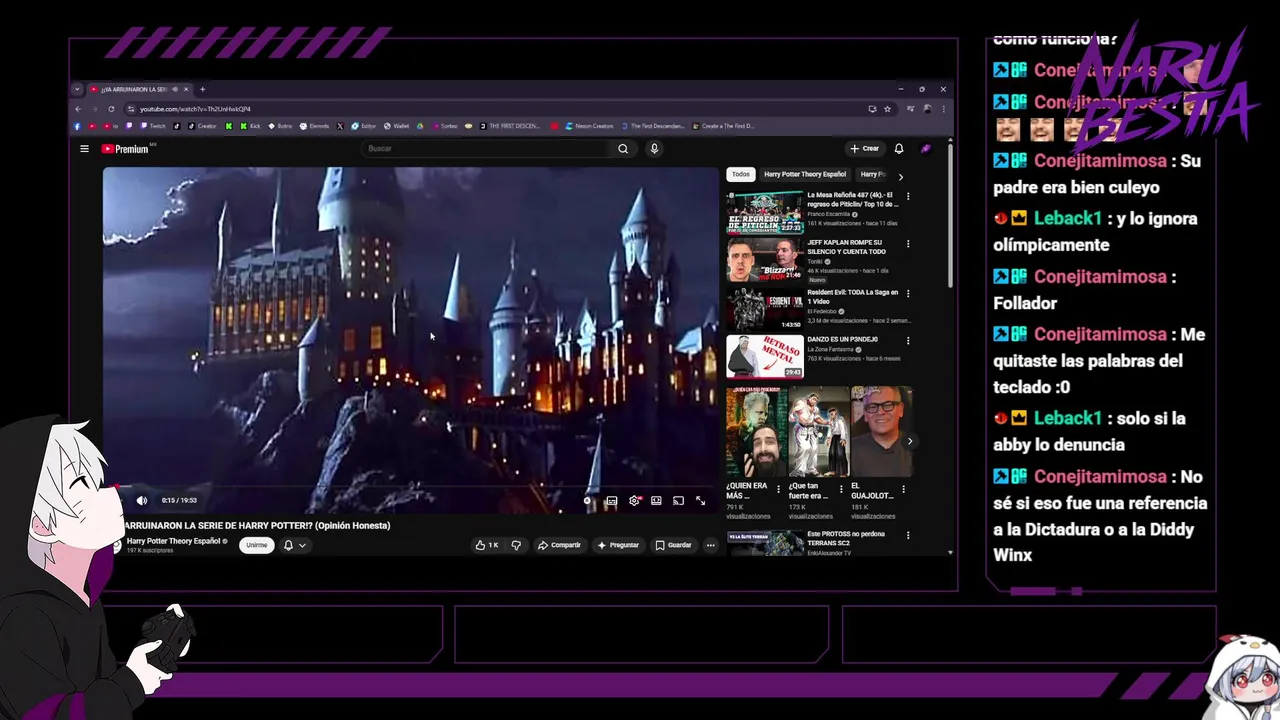
Task: Mute the video volume icon
Action: tap(141, 500)
